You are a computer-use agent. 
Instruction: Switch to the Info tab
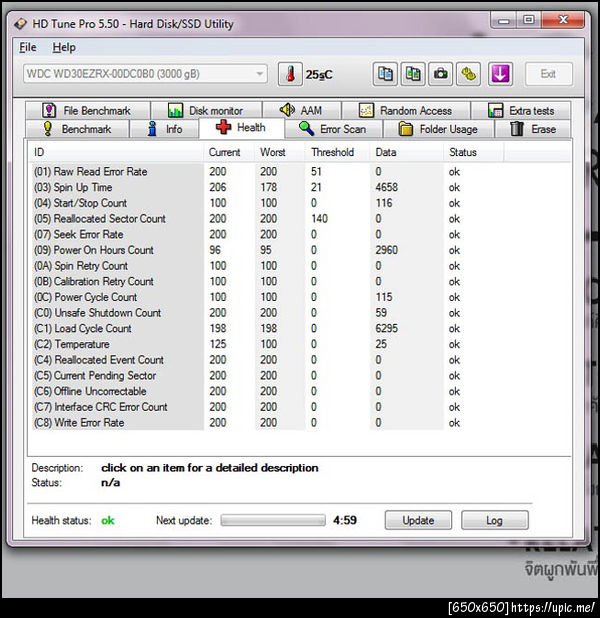coord(164,129)
